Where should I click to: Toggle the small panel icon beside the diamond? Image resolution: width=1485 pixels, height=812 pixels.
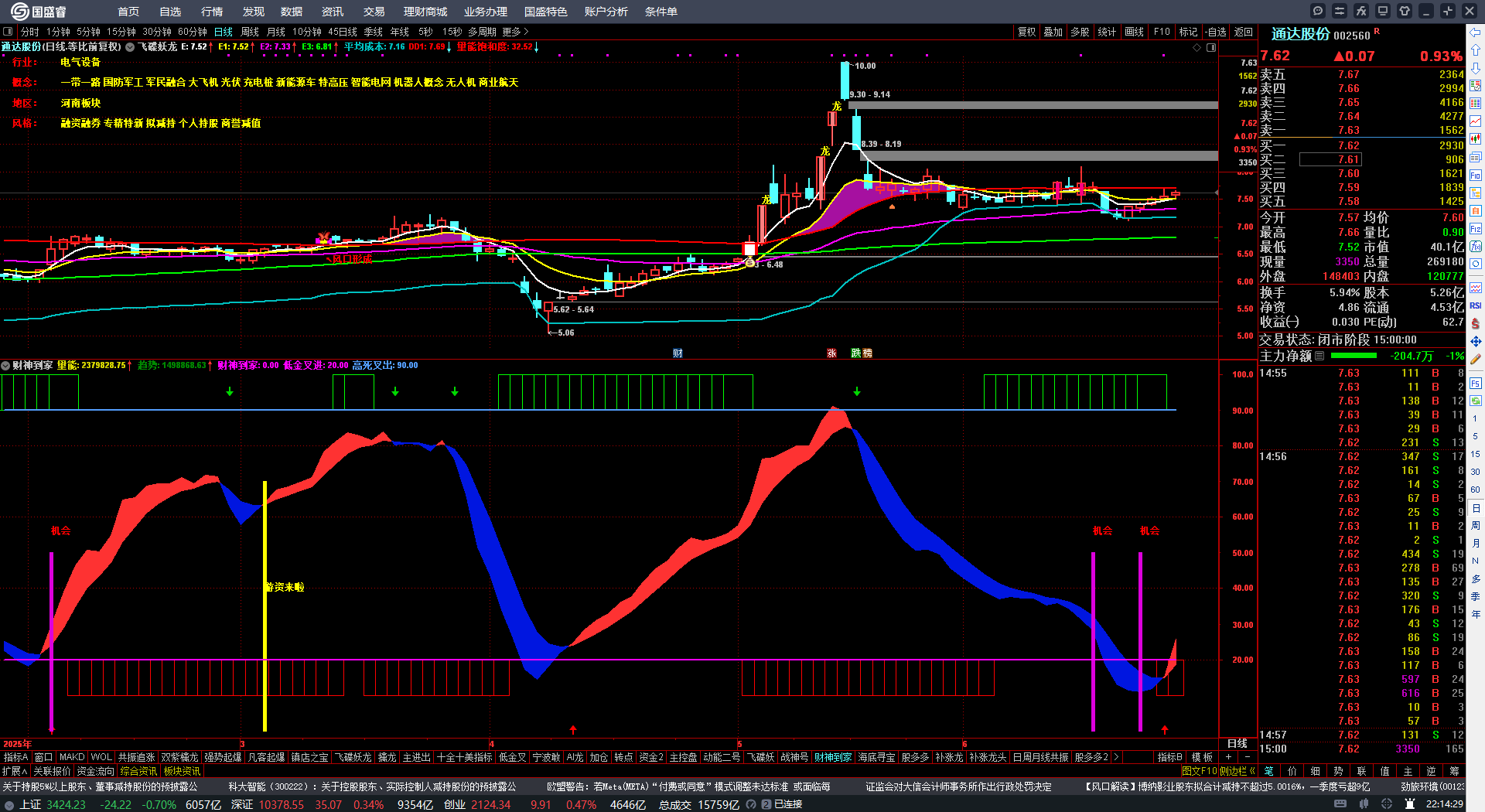[1211, 47]
